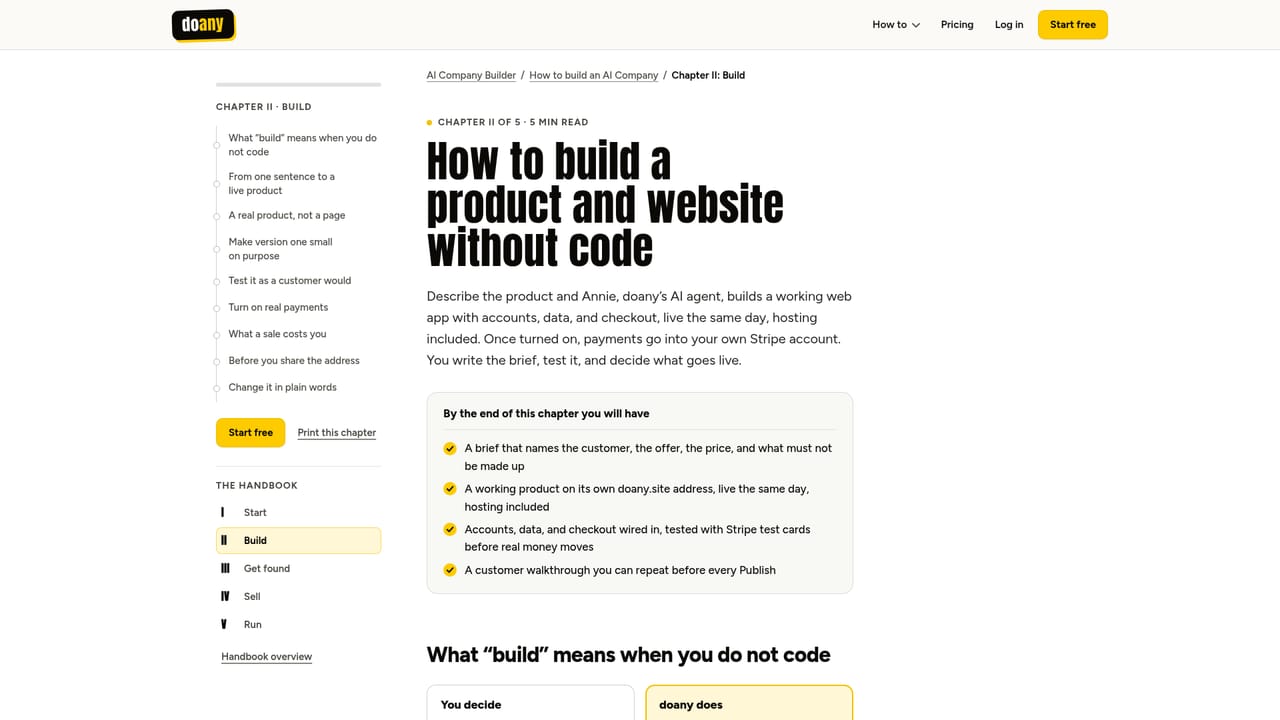Screen dimensions: 1280x720
Task: Click the checkmark icon beside 'A brief that names'
Action: click(450, 449)
